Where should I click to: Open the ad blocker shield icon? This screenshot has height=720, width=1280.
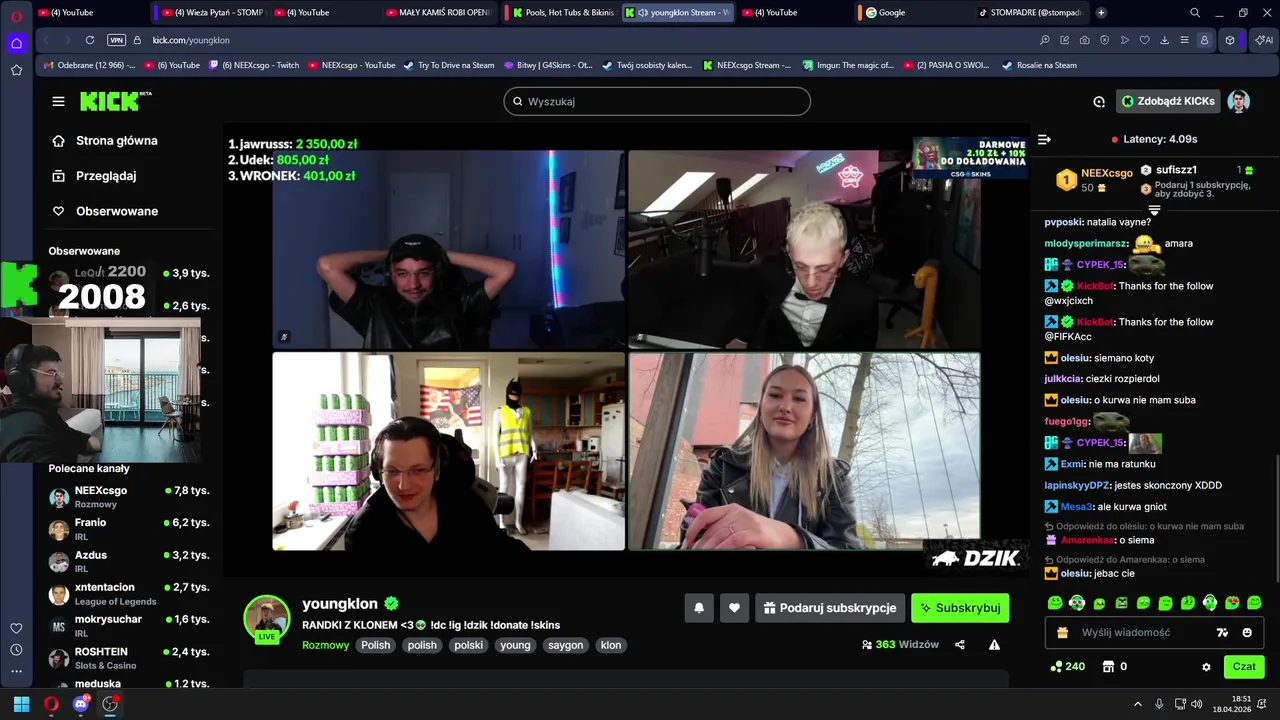1105,40
